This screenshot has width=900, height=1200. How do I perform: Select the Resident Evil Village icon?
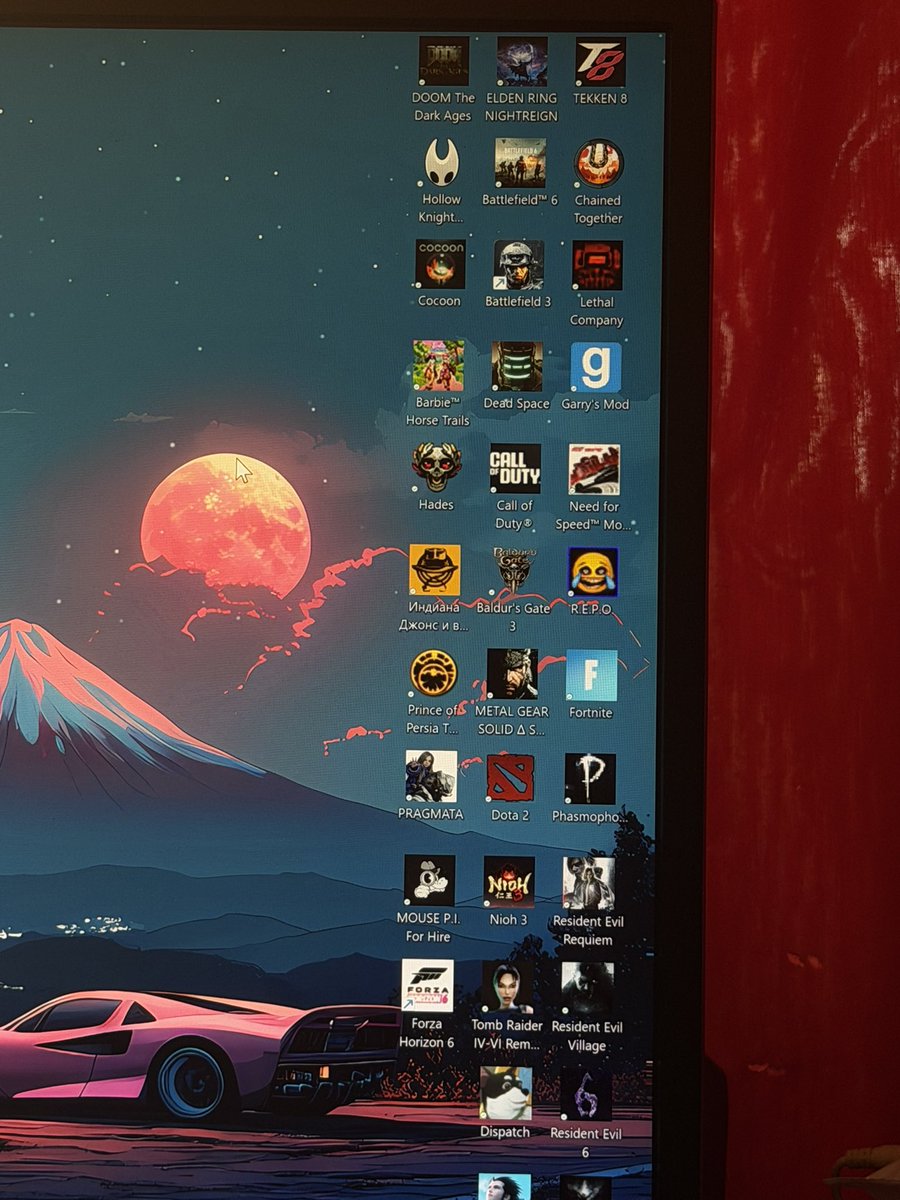pyautogui.click(x=587, y=988)
